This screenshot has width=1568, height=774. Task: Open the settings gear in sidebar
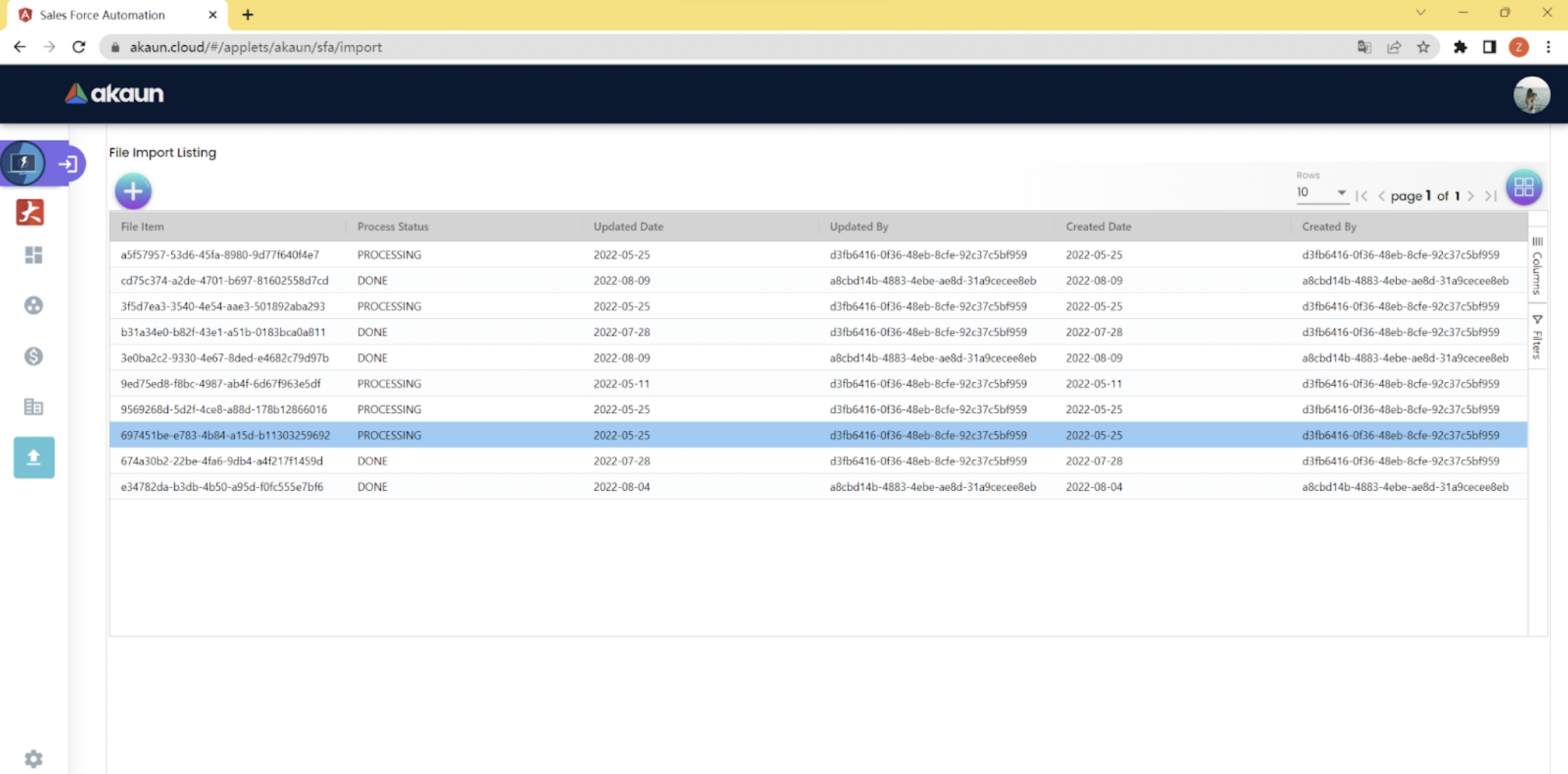point(33,758)
